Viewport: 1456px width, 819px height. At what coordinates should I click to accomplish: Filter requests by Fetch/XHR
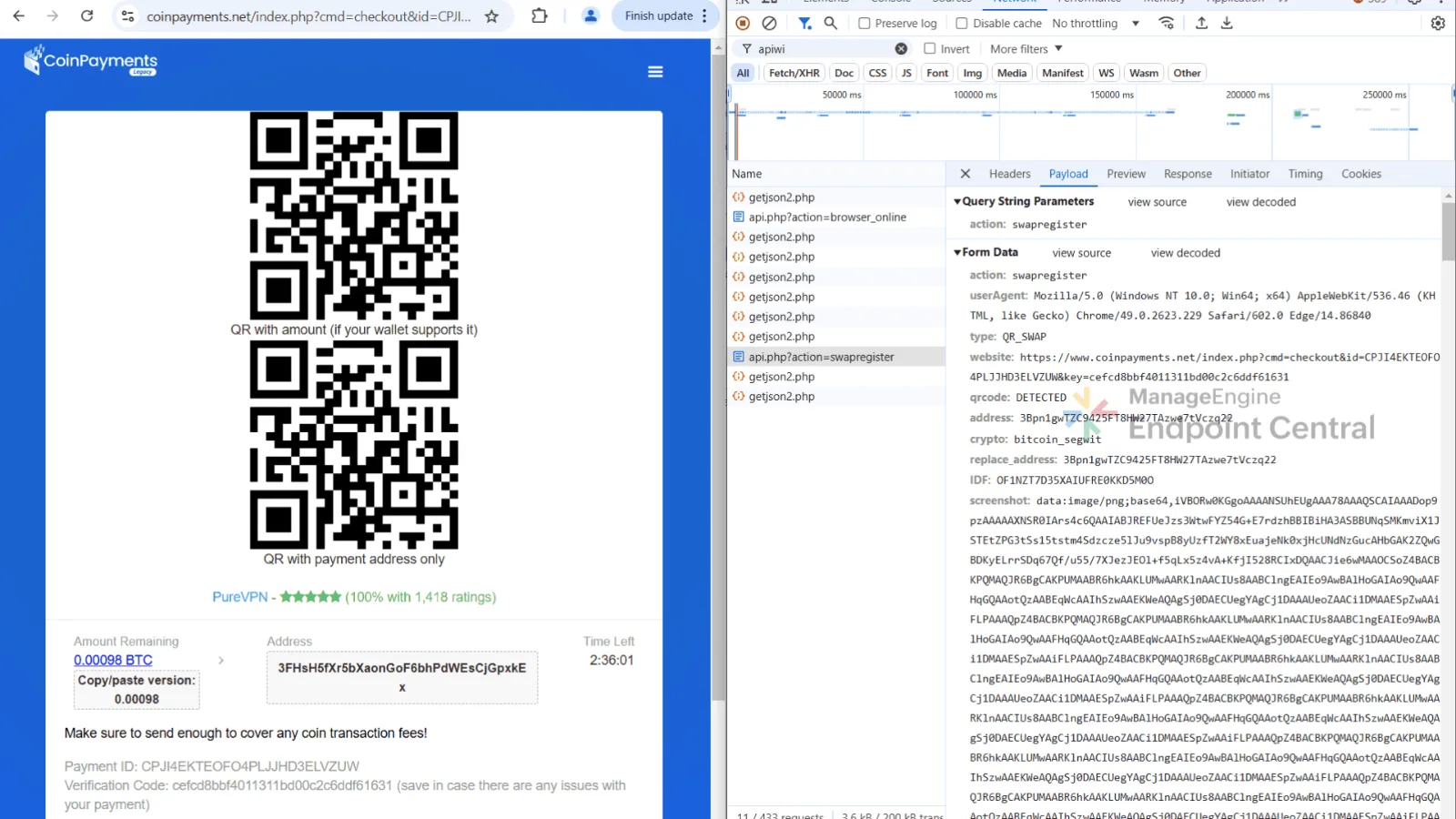click(794, 73)
